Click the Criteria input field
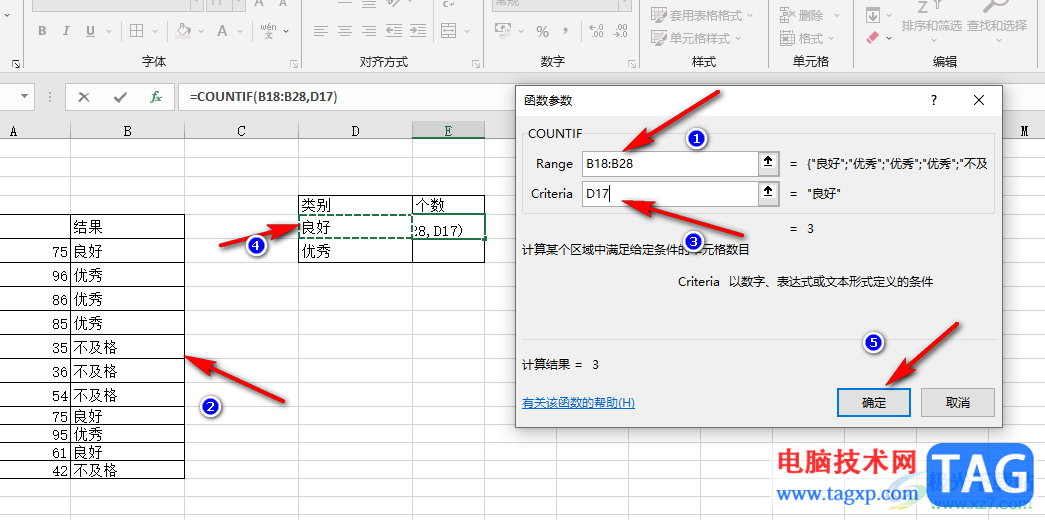The image size is (1045, 520). tap(670, 193)
